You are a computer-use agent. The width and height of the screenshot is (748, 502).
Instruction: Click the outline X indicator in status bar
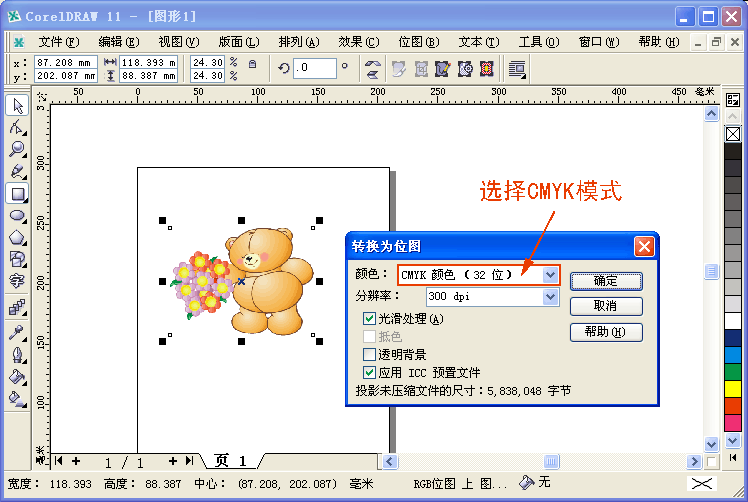(702, 484)
